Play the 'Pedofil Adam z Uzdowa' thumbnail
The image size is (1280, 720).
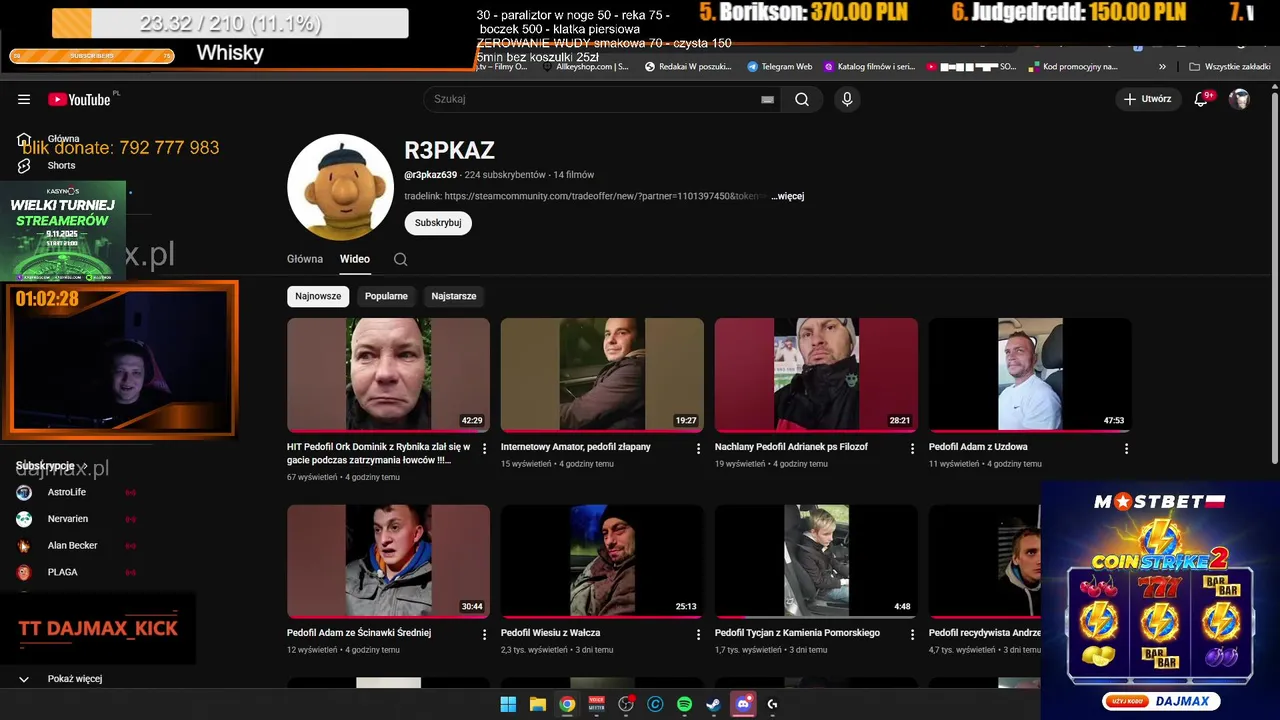(x=1030, y=375)
